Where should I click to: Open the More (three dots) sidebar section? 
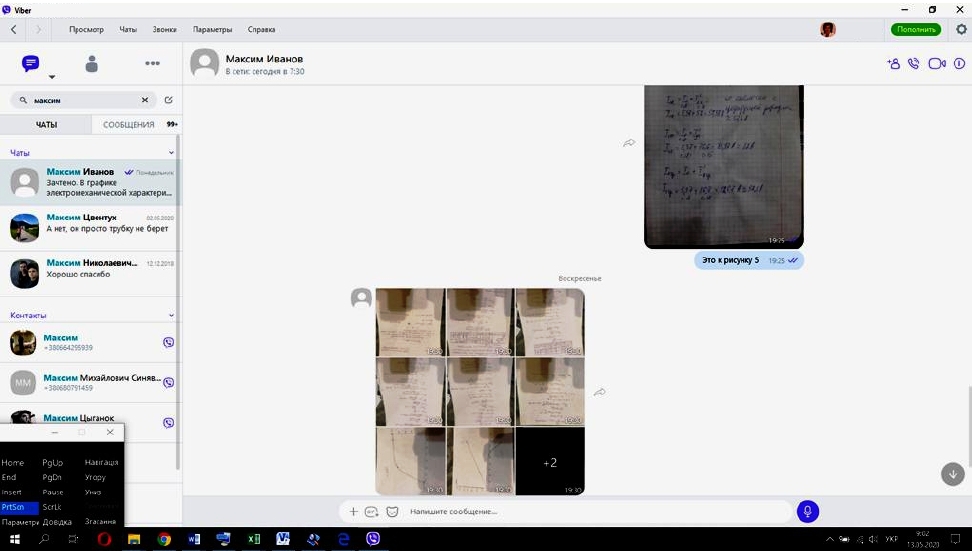coord(152,63)
